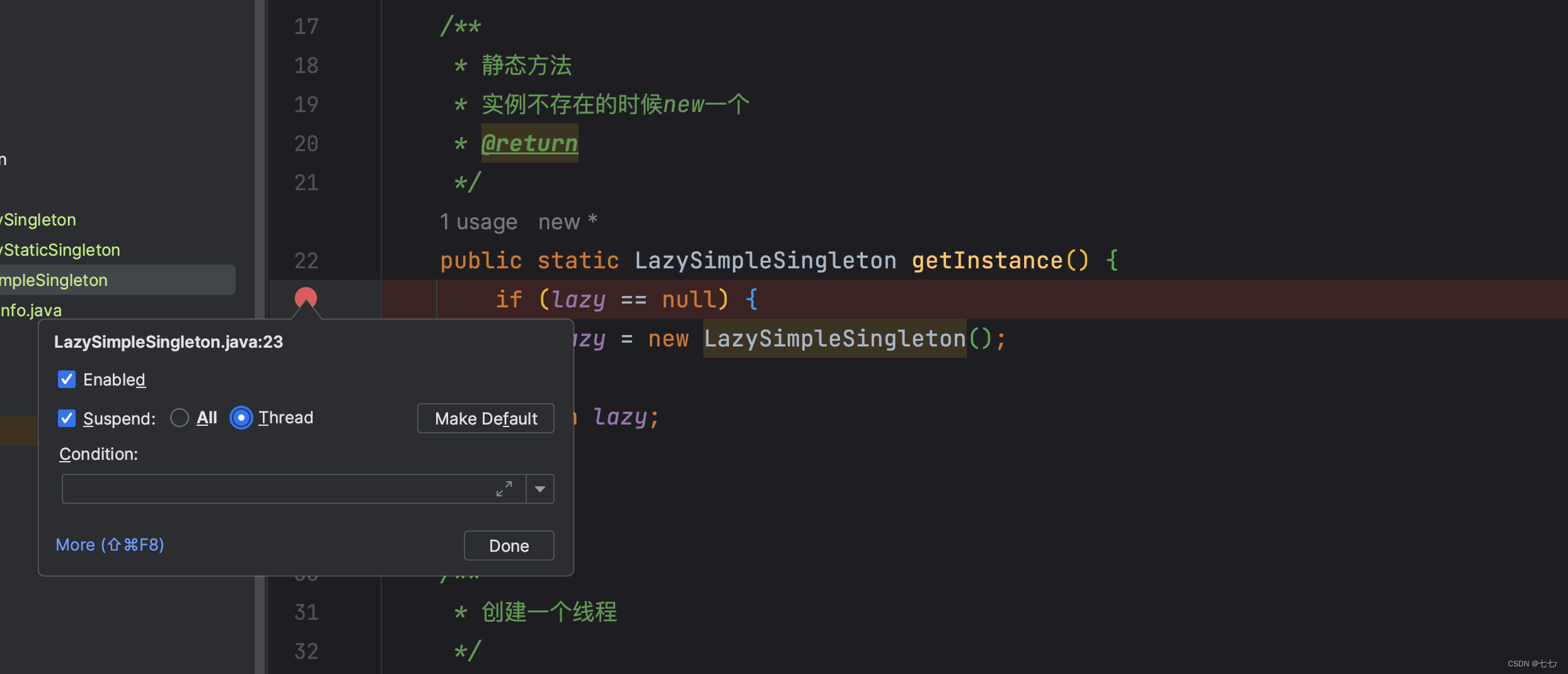Image resolution: width=1568 pixels, height=674 pixels.
Task: Open the Condition history dropdown arrow
Action: click(x=540, y=489)
